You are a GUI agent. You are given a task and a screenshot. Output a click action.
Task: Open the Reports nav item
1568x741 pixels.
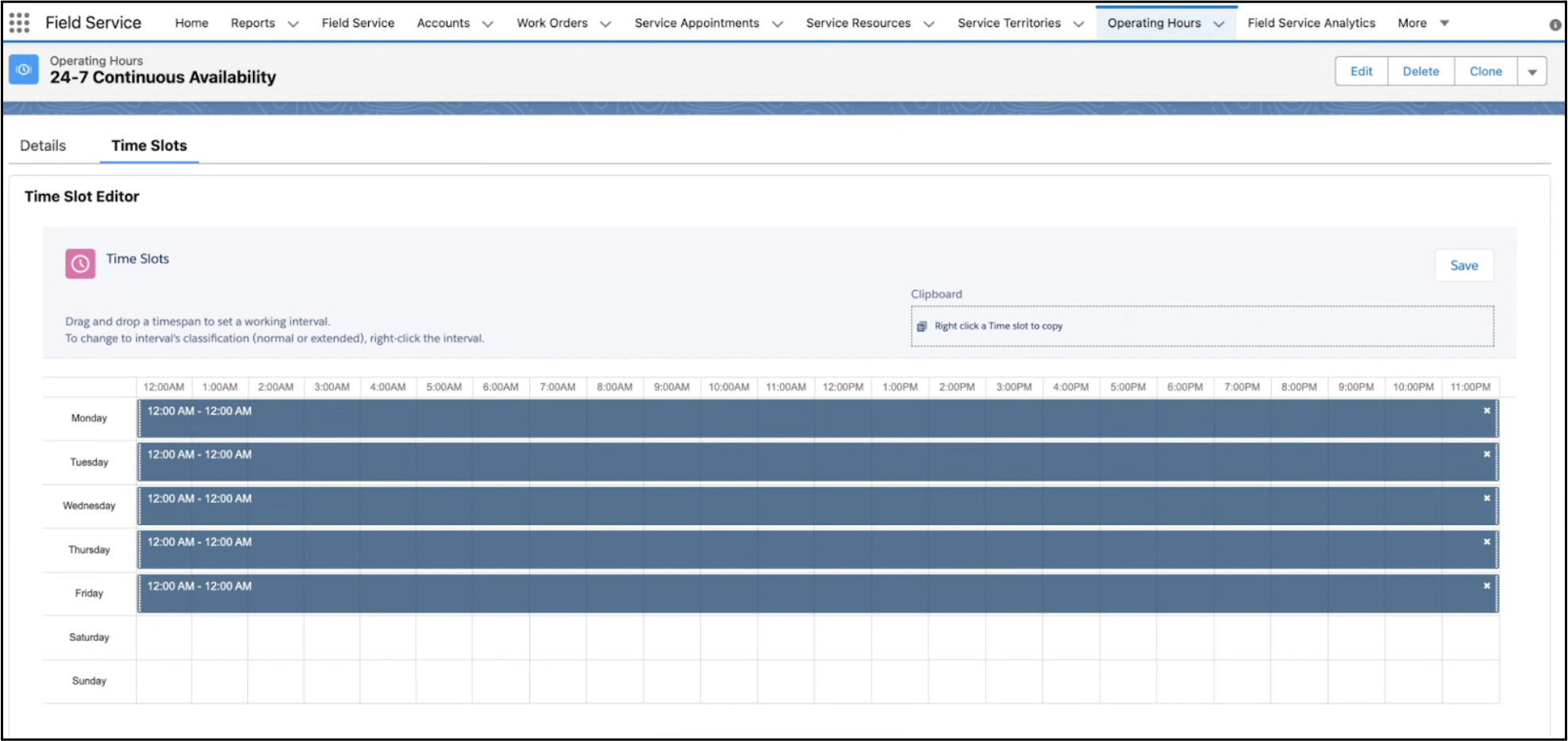[252, 23]
